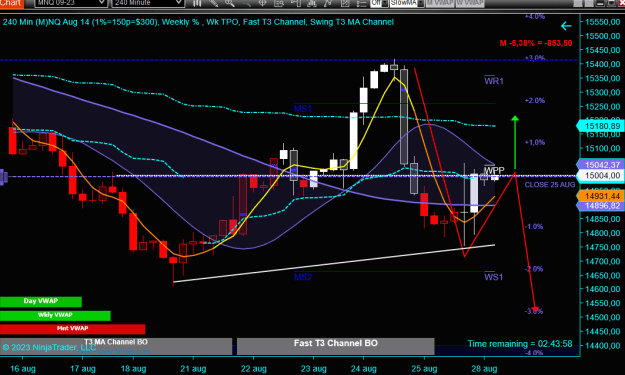Toggle the crosshair cursor icon
Viewport: 625px width, 375px height.
(263, 3)
